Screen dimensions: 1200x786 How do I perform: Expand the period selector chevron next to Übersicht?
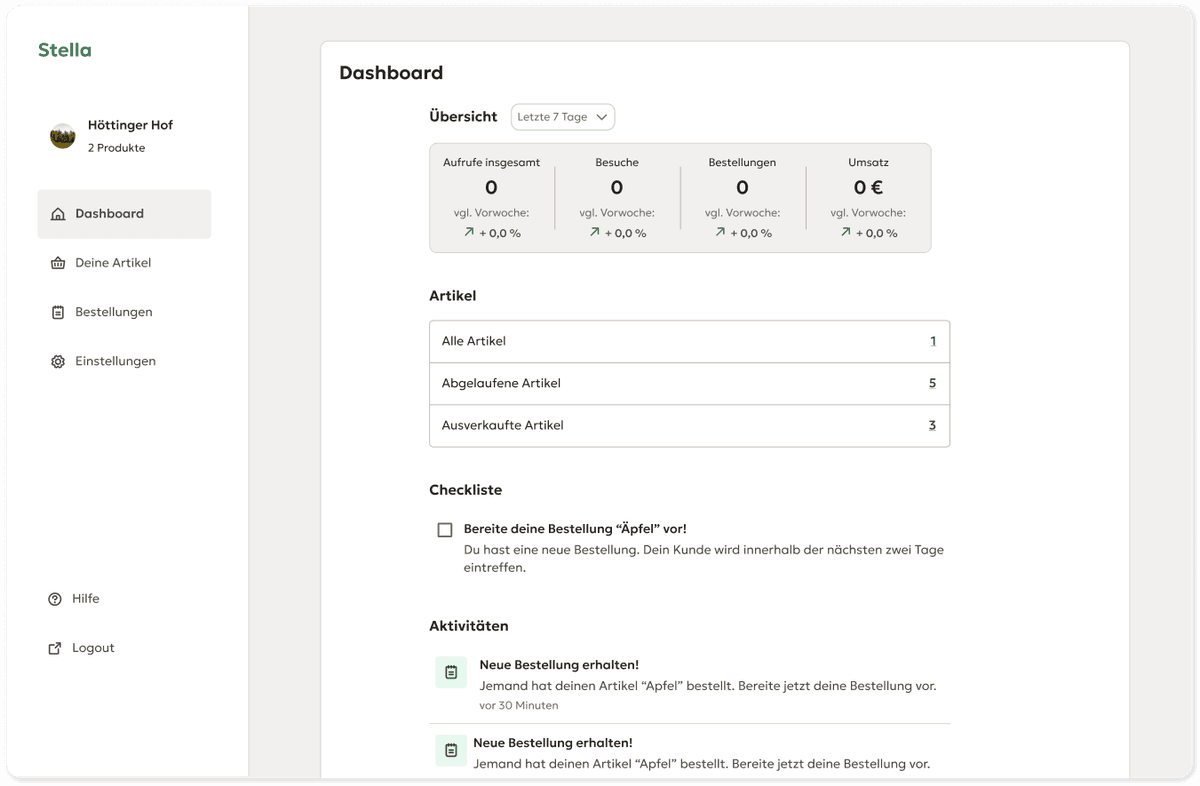602,117
